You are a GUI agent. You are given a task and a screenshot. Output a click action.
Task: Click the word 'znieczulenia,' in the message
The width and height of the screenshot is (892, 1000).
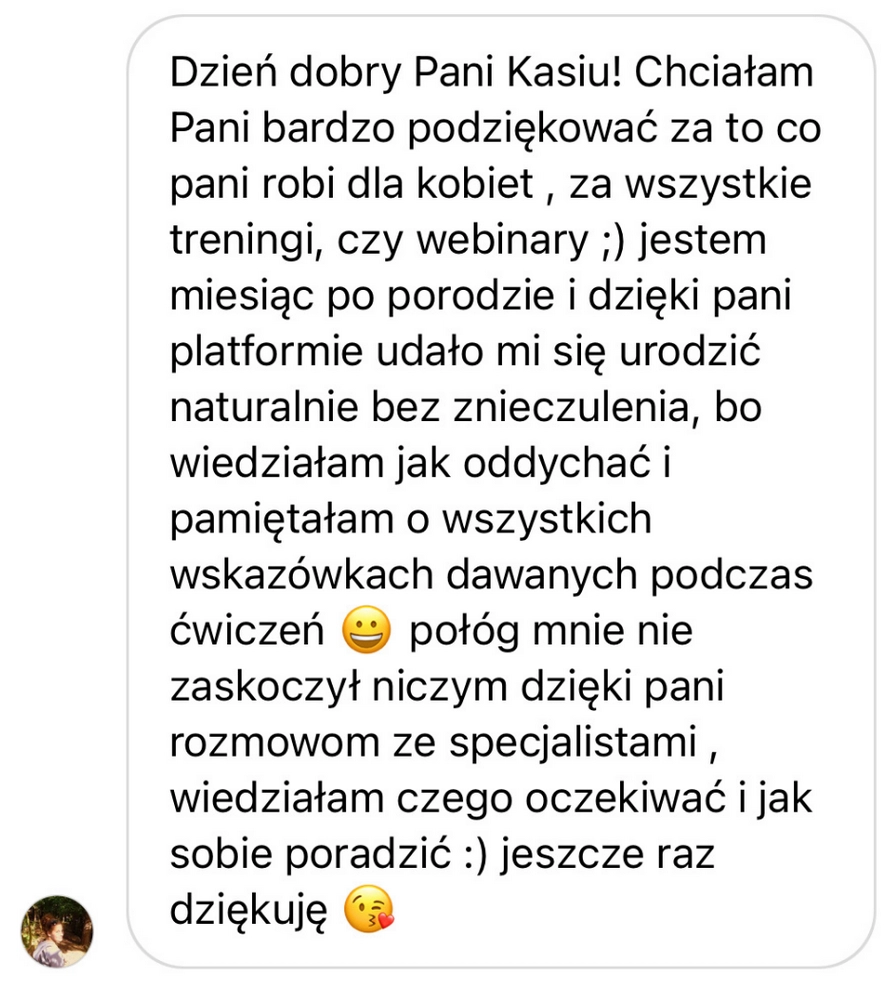[576, 408]
